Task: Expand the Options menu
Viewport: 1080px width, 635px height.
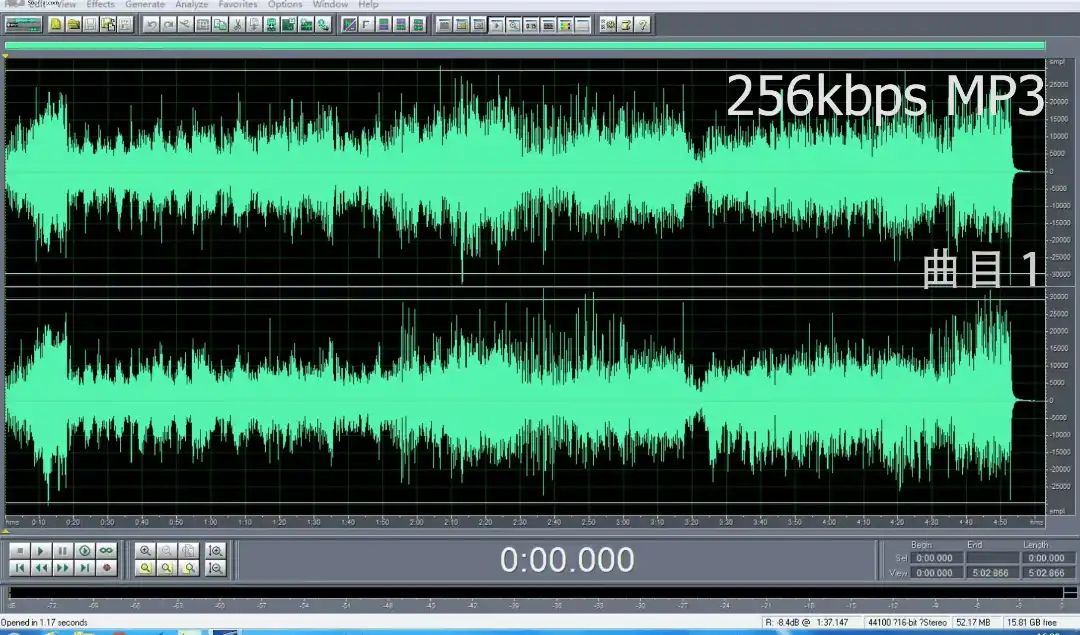Action: click(285, 5)
